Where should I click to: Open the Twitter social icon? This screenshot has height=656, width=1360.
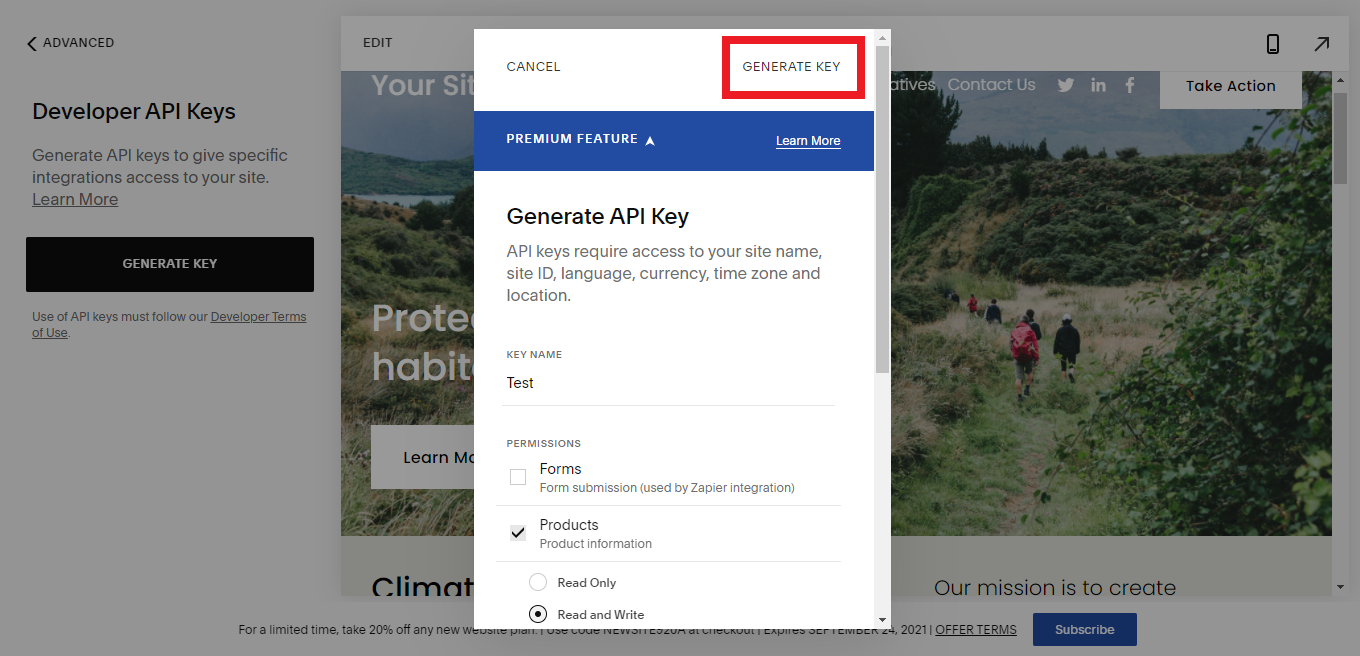click(x=1066, y=86)
